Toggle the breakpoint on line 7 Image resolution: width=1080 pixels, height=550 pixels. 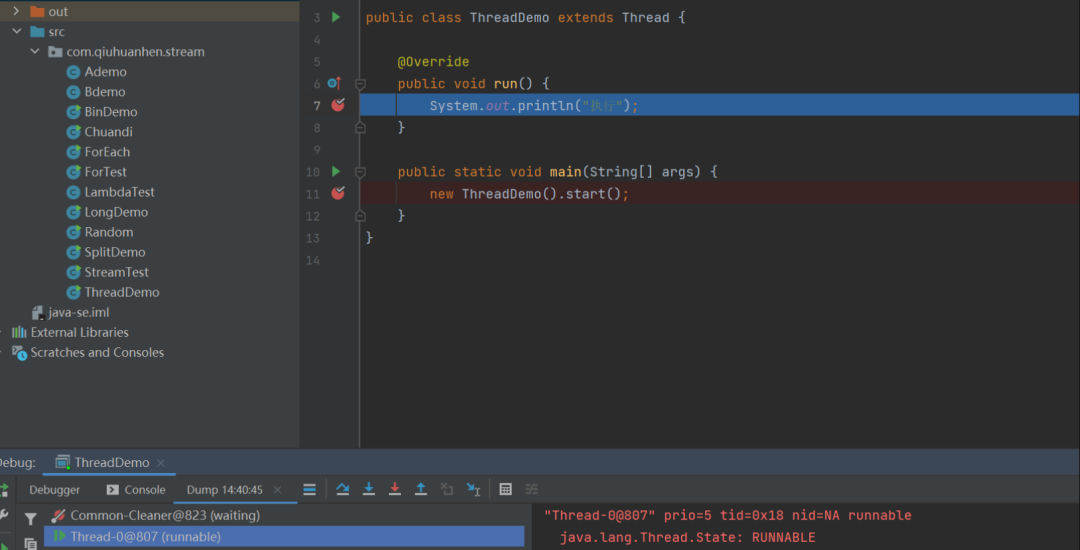(x=338, y=105)
